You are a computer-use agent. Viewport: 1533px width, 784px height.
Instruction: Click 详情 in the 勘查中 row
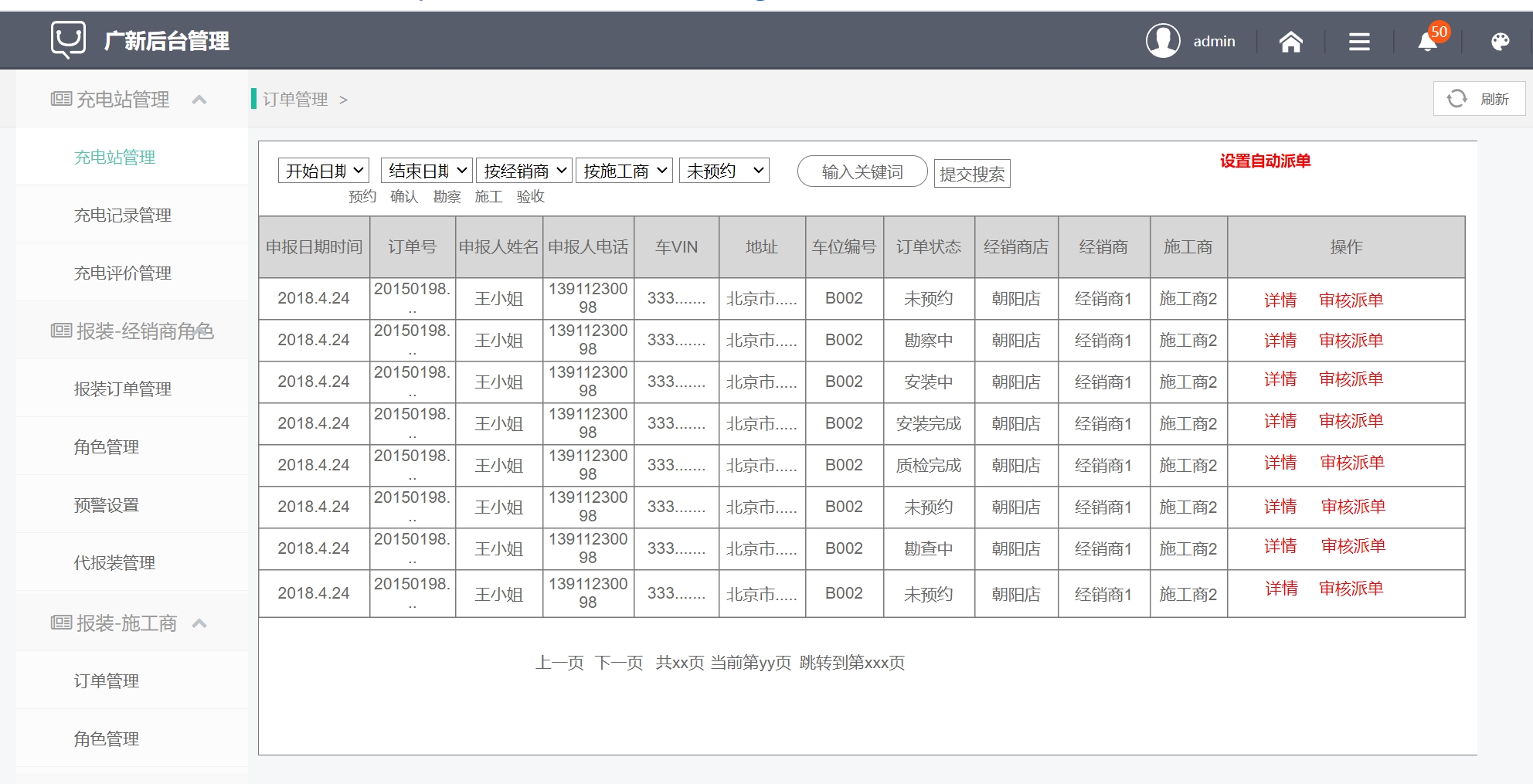(1280, 546)
